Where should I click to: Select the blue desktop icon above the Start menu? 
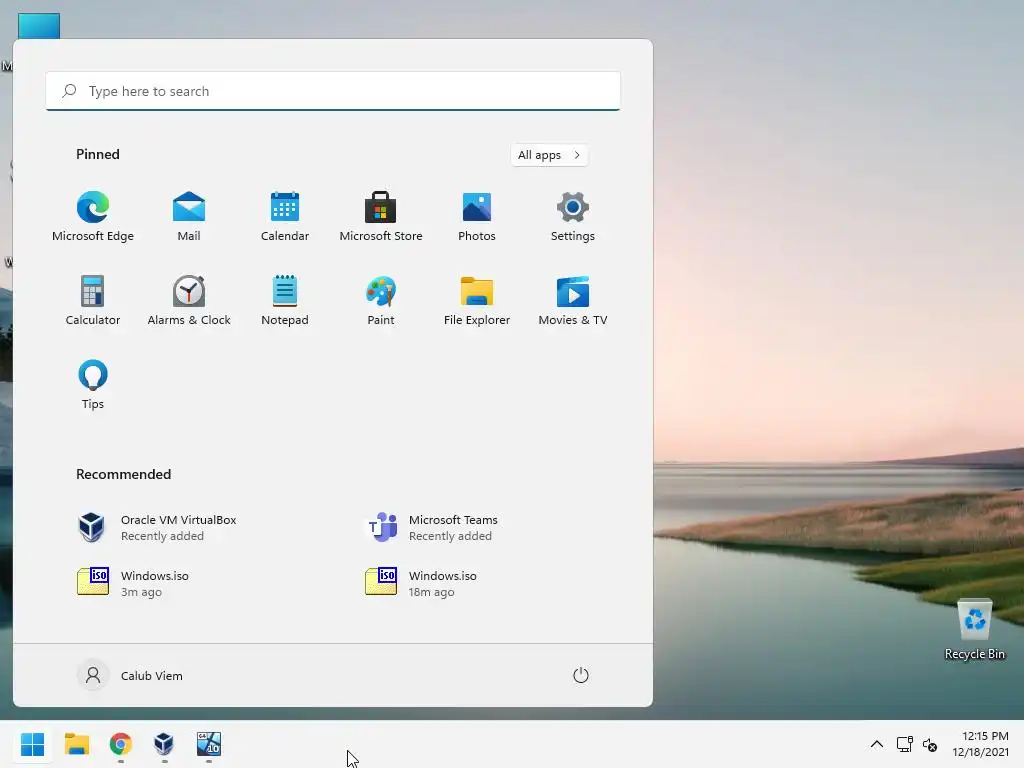[x=39, y=26]
